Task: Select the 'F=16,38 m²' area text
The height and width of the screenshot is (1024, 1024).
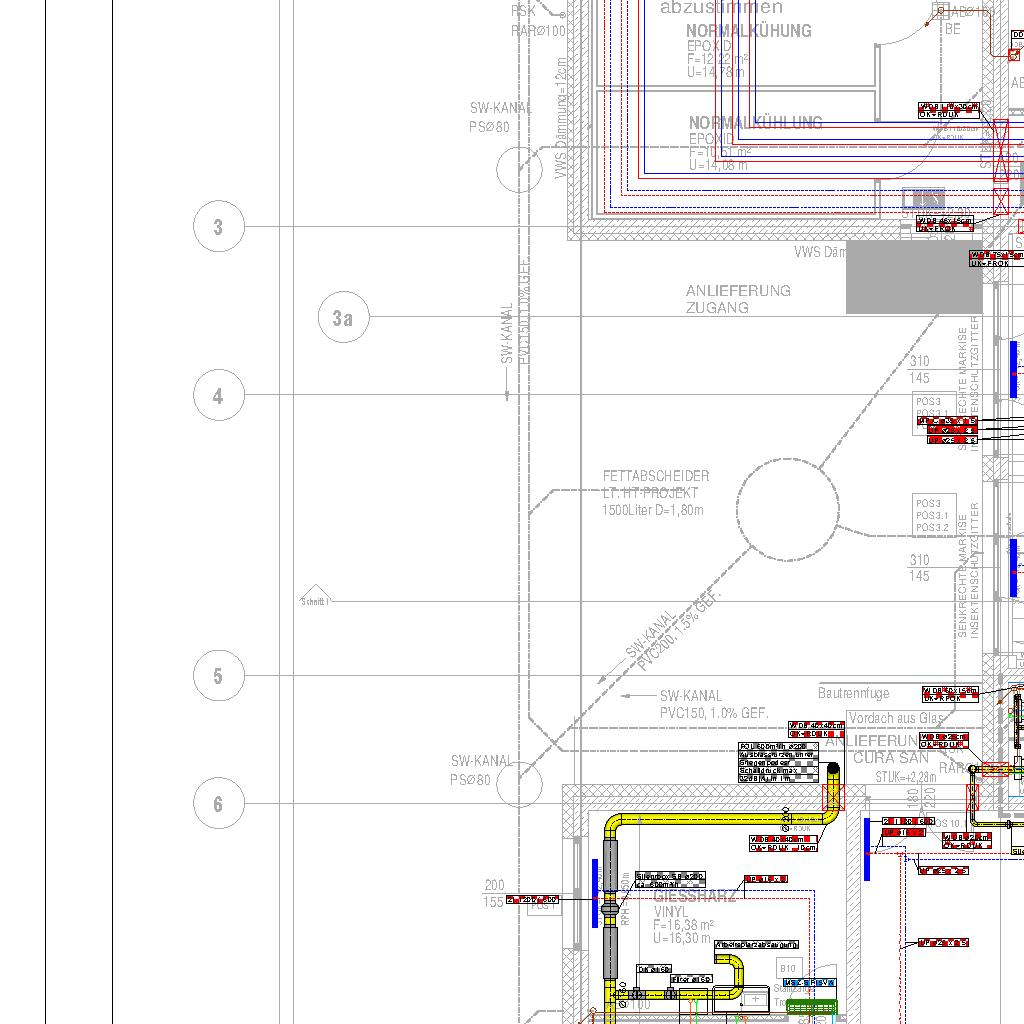Action: pos(684,925)
